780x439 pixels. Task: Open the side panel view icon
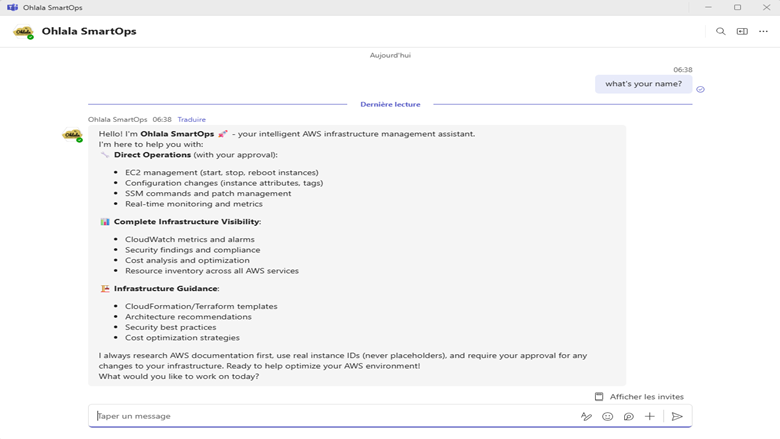point(742,31)
